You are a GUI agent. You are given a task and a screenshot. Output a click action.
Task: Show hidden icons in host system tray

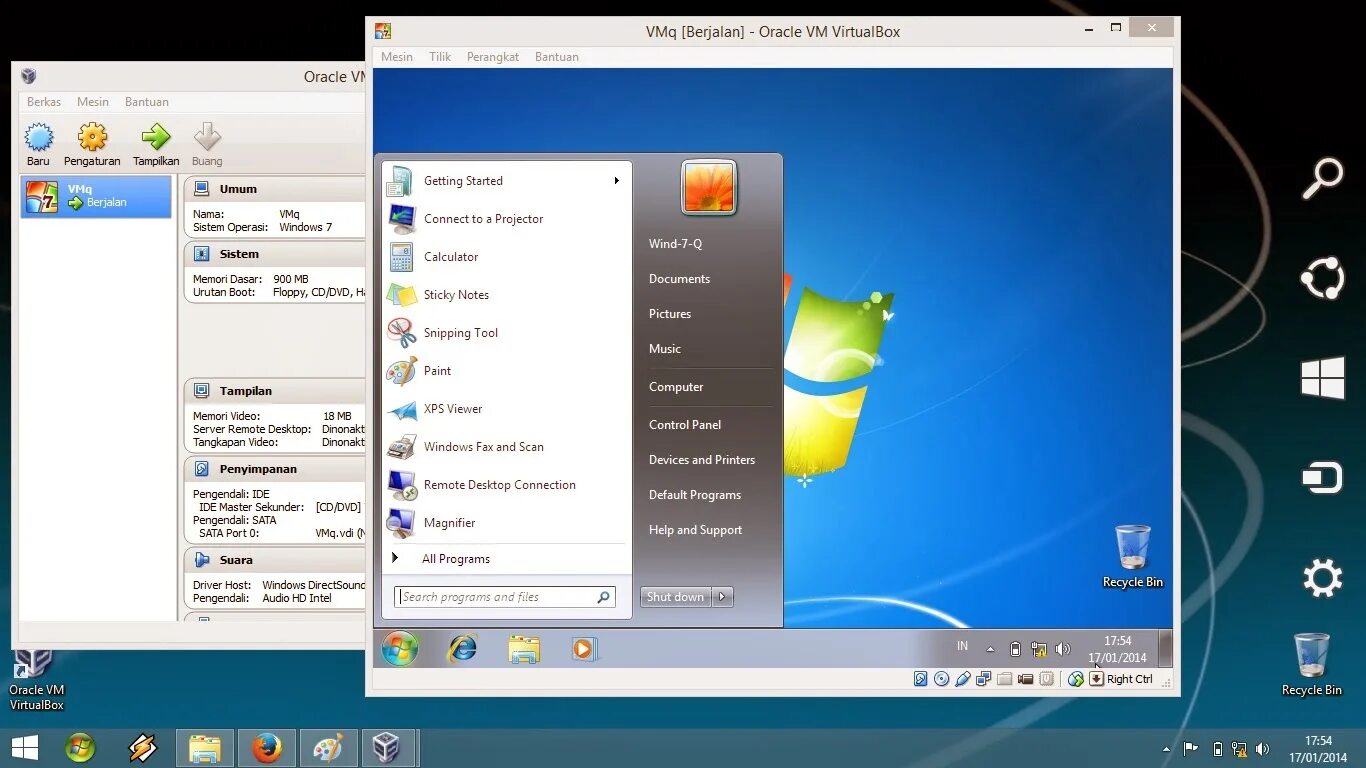(x=1166, y=749)
